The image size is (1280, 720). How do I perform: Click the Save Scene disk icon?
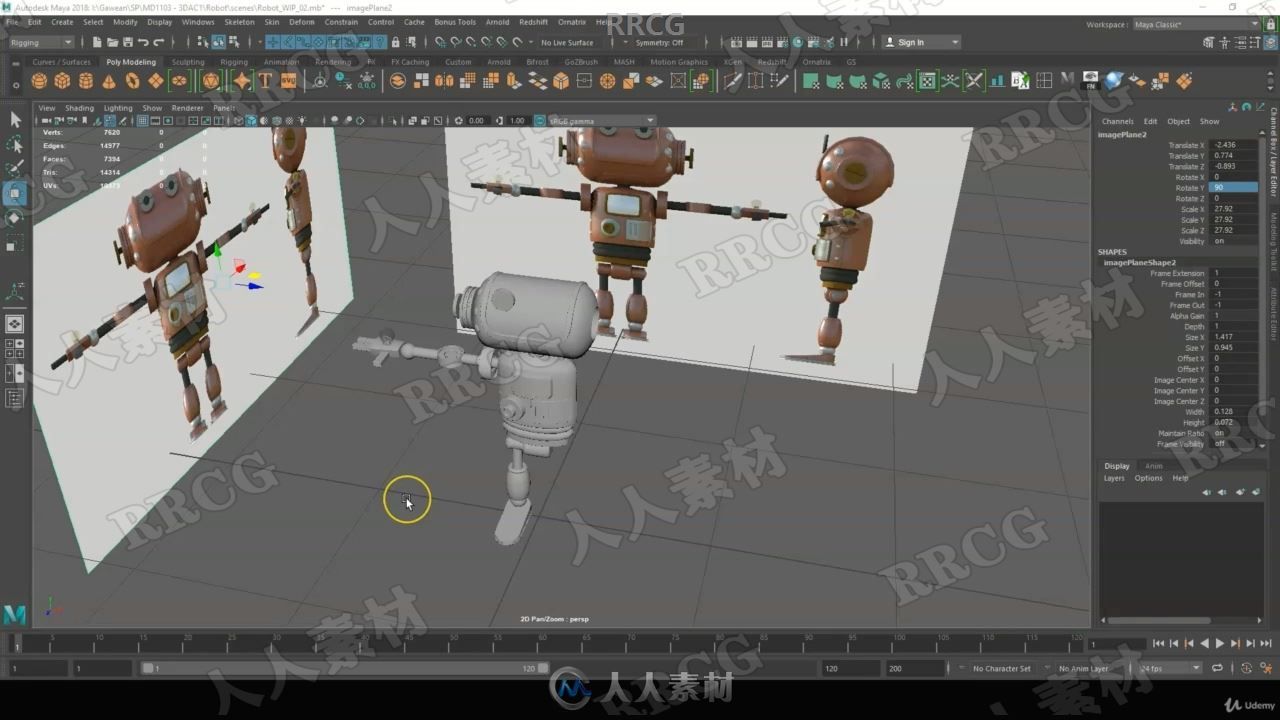pos(128,42)
